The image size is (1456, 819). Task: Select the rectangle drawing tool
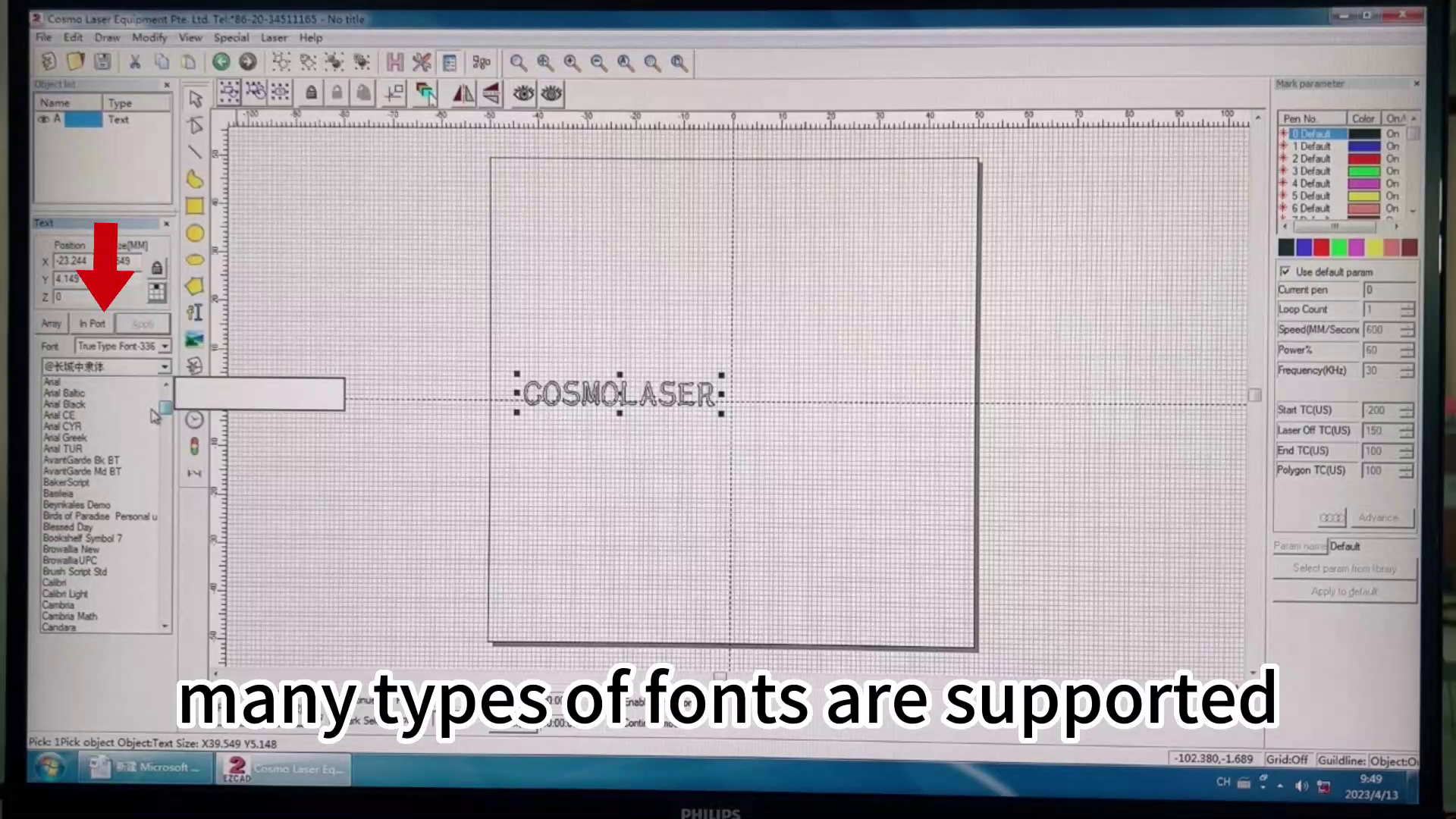click(x=194, y=206)
